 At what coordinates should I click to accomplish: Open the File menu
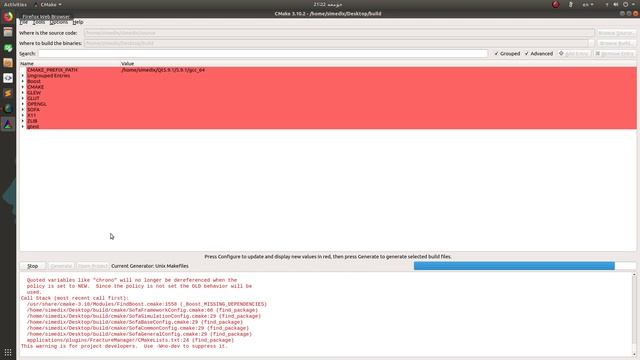tap(23, 22)
